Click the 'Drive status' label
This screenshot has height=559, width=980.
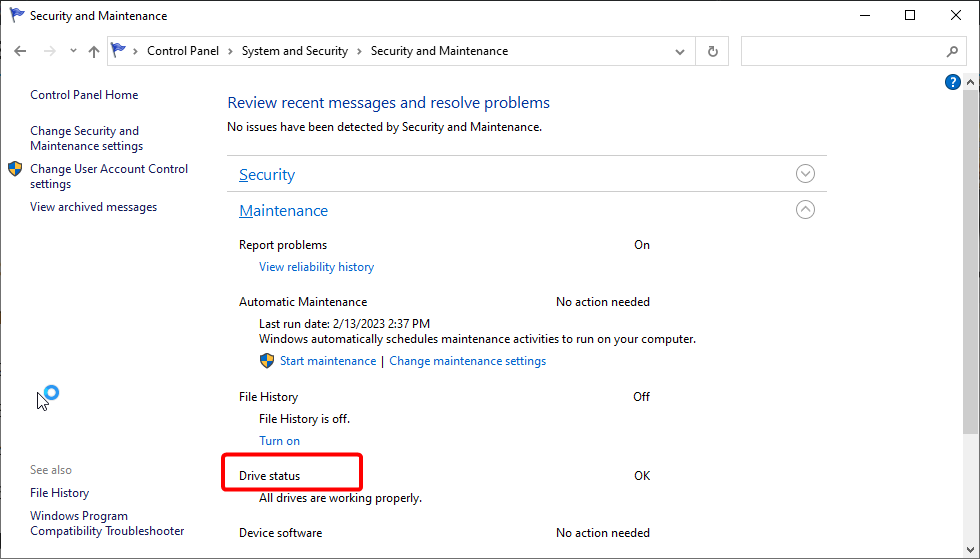pyautogui.click(x=269, y=476)
